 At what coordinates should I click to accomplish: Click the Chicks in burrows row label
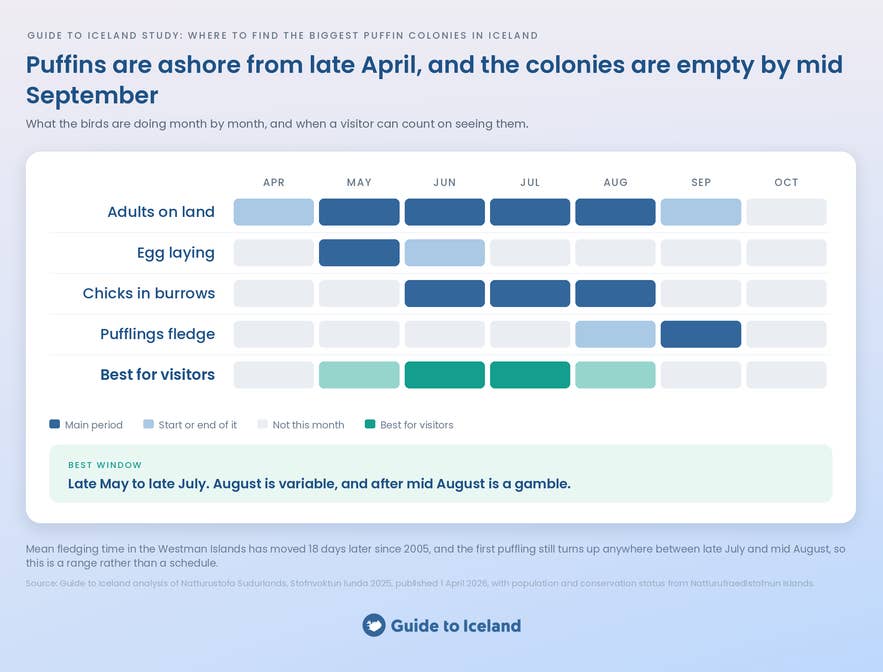coord(149,293)
